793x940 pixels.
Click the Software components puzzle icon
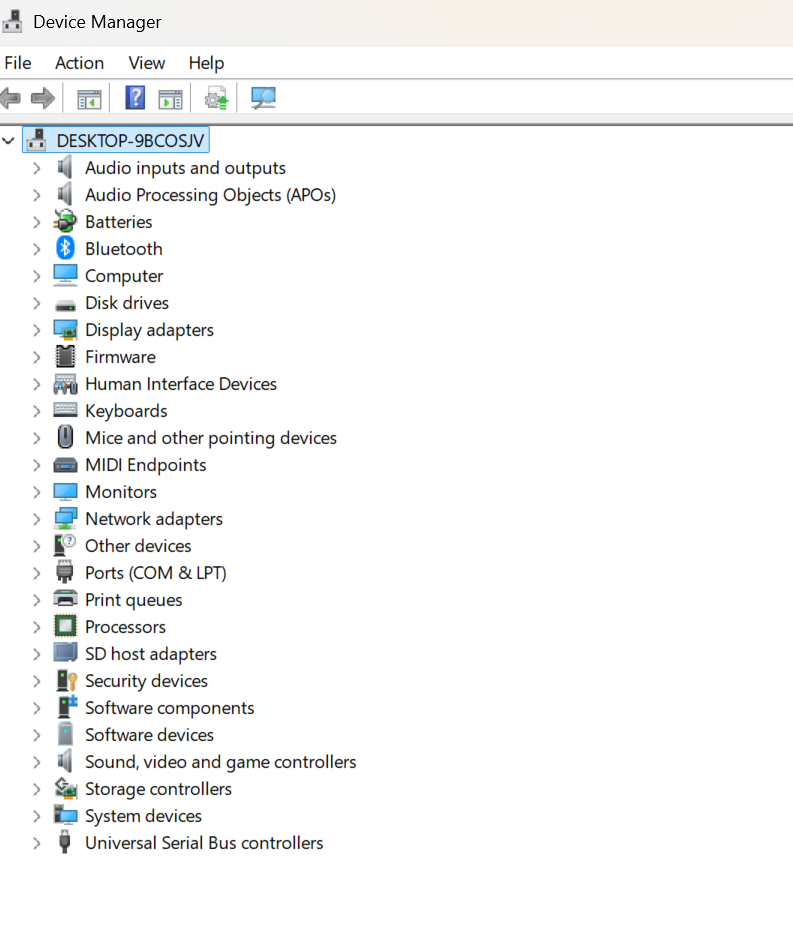67,707
